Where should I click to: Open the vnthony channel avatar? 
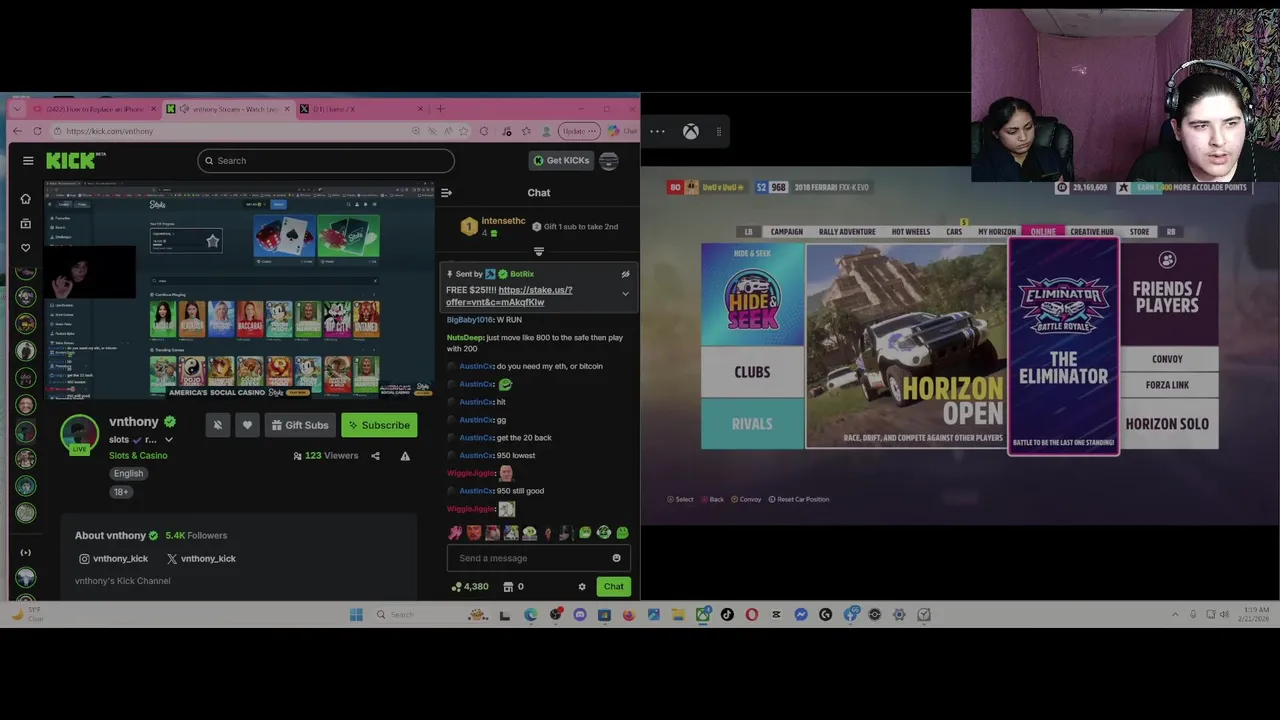click(x=79, y=433)
